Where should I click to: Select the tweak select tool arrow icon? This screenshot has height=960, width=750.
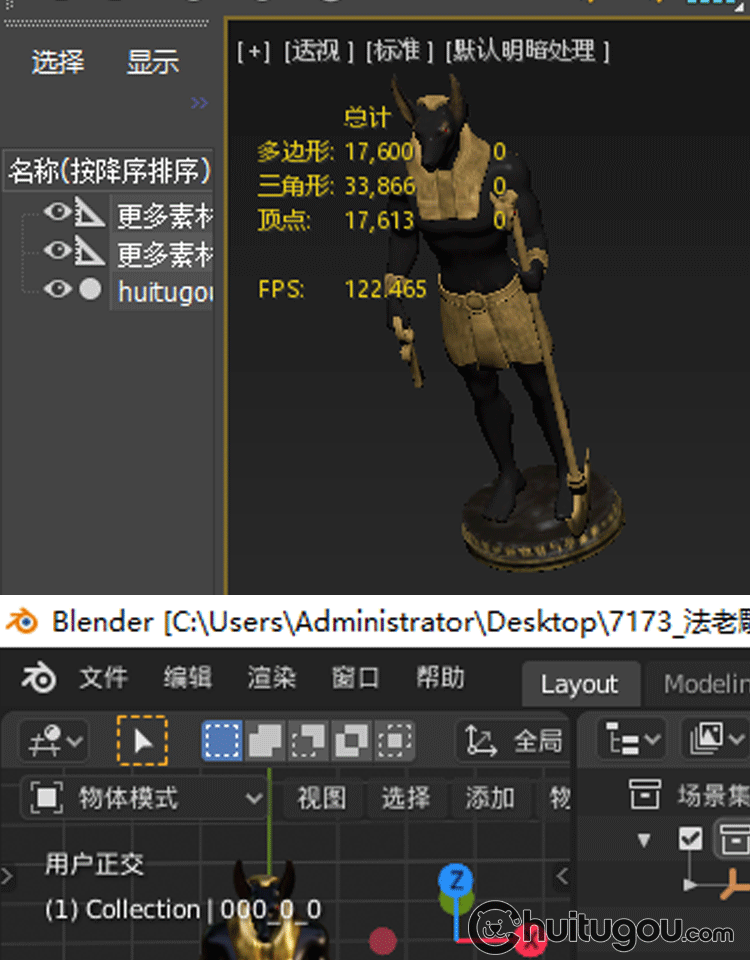coord(142,741)
